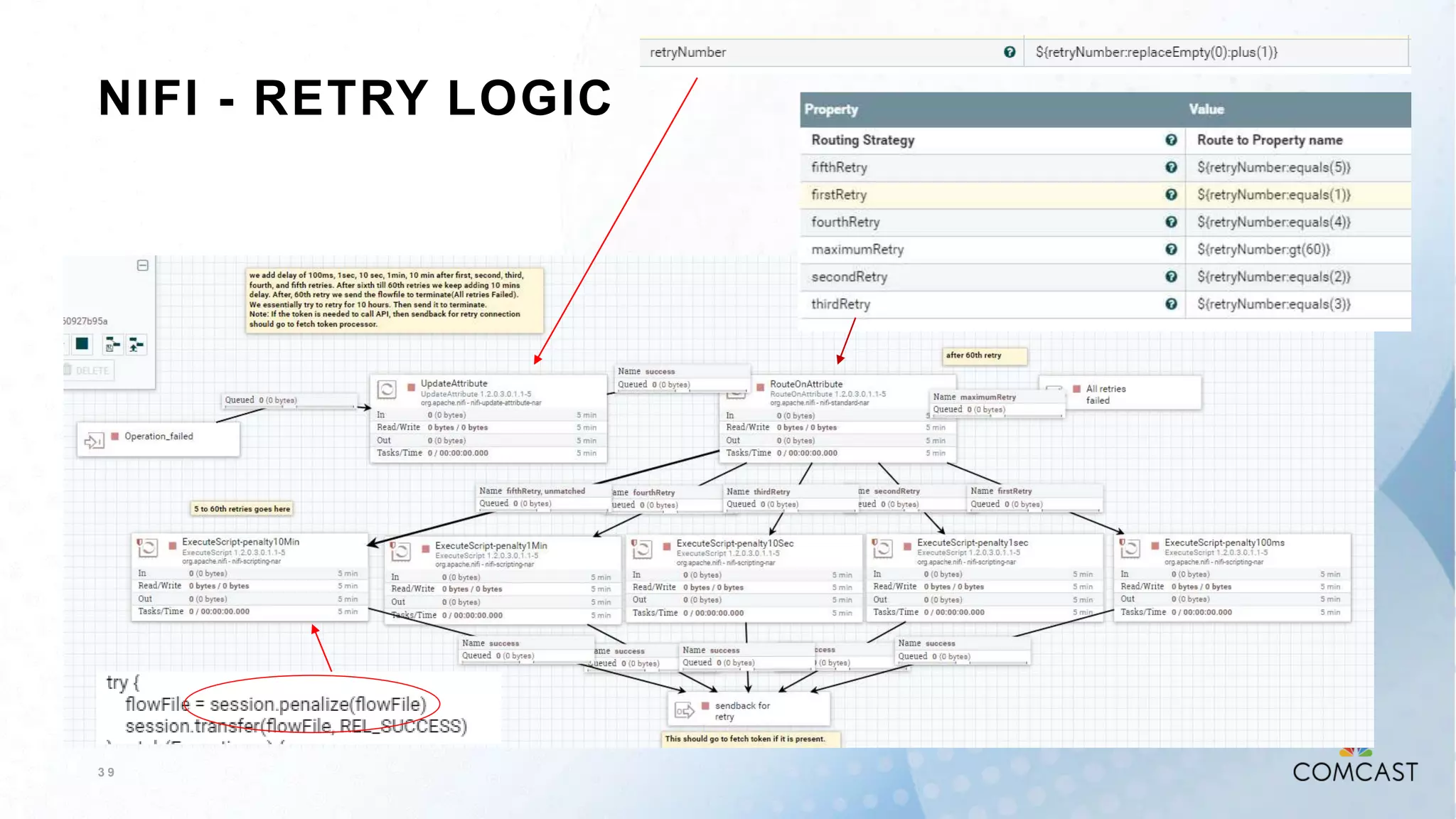This screenshot has height=819, width=1456.
Task: Open help icon for secondRetry row
Action: coord(1171,277)
